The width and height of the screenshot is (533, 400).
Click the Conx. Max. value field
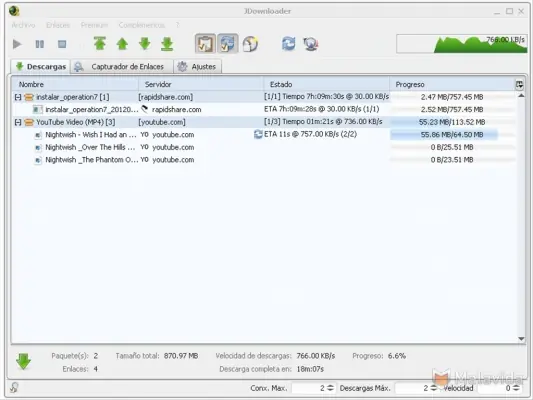point(309,388)
